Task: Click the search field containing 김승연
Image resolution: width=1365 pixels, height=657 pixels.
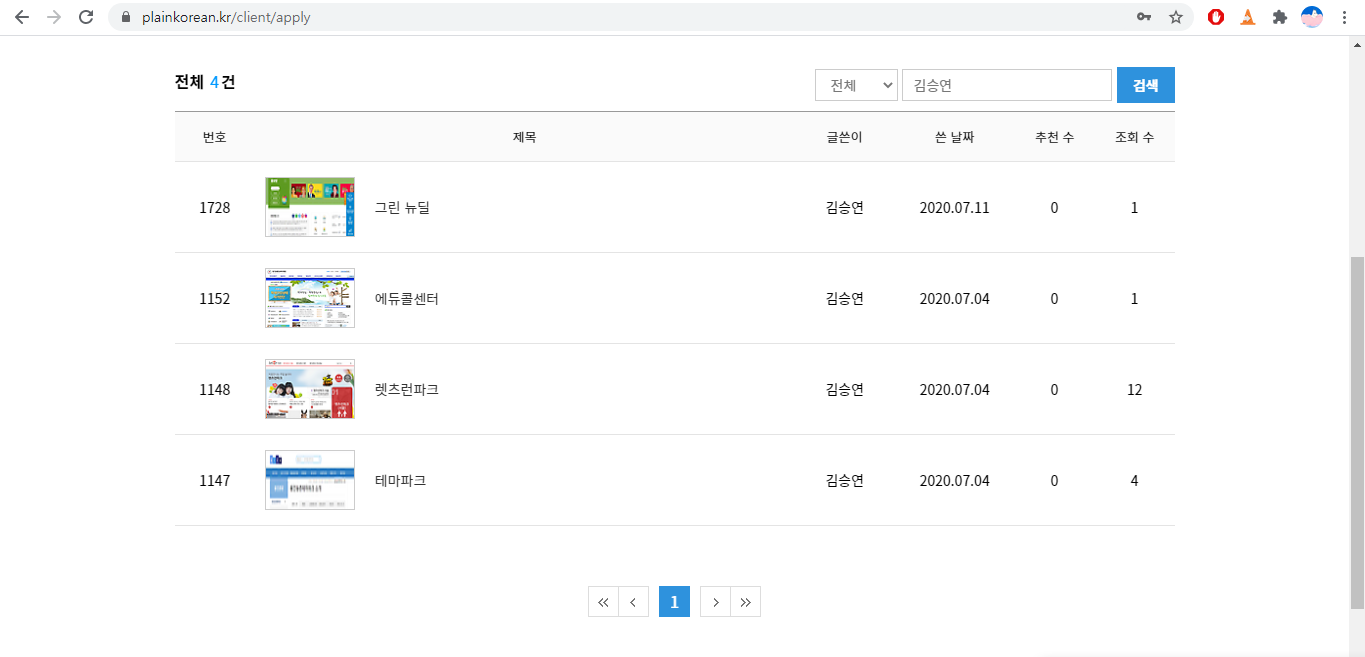Action: point(1007,85)
